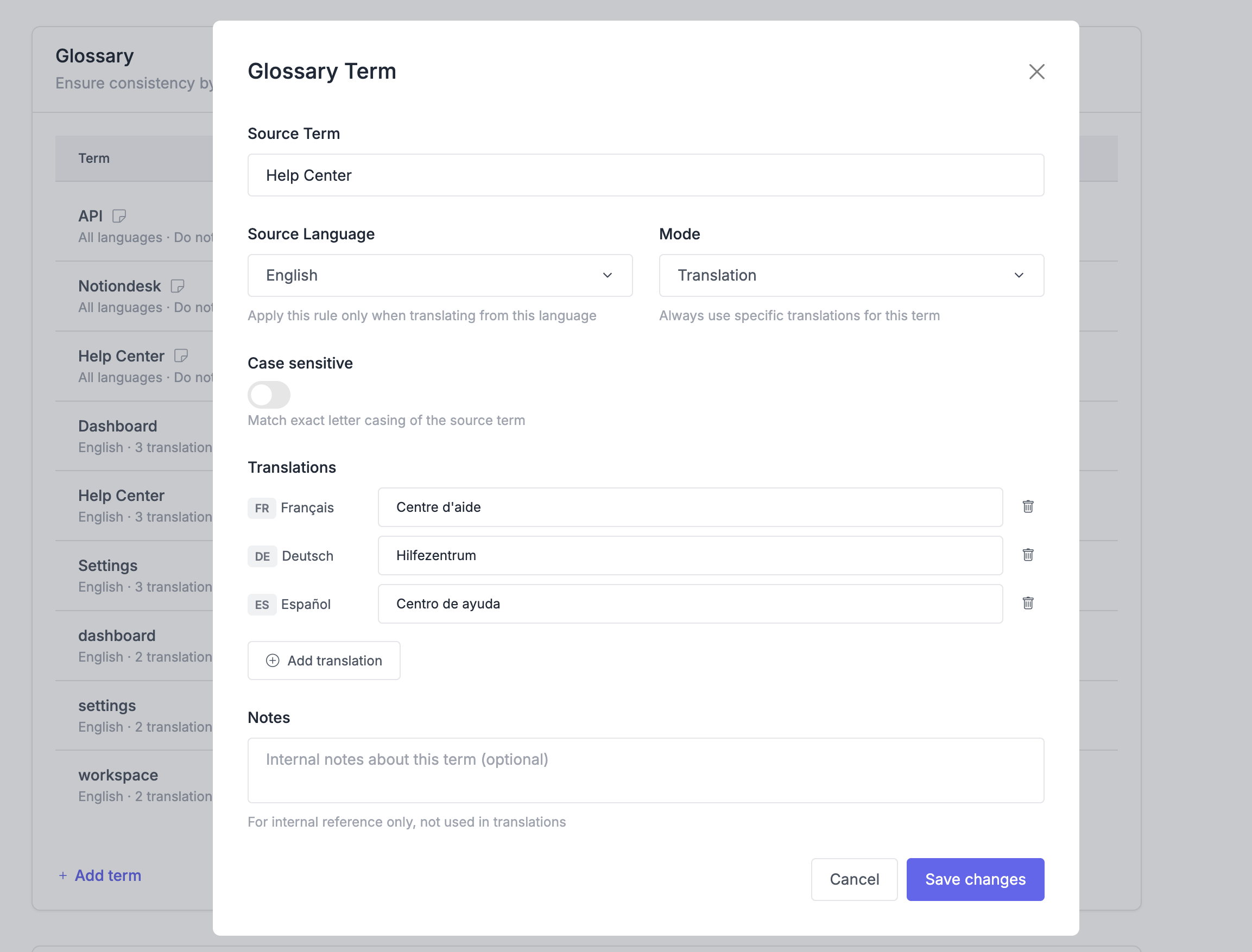The width and height of the screenshot is (1252, 952).
Task: Enable the Case sensitive toggle
Action: (x=269, y=395)
